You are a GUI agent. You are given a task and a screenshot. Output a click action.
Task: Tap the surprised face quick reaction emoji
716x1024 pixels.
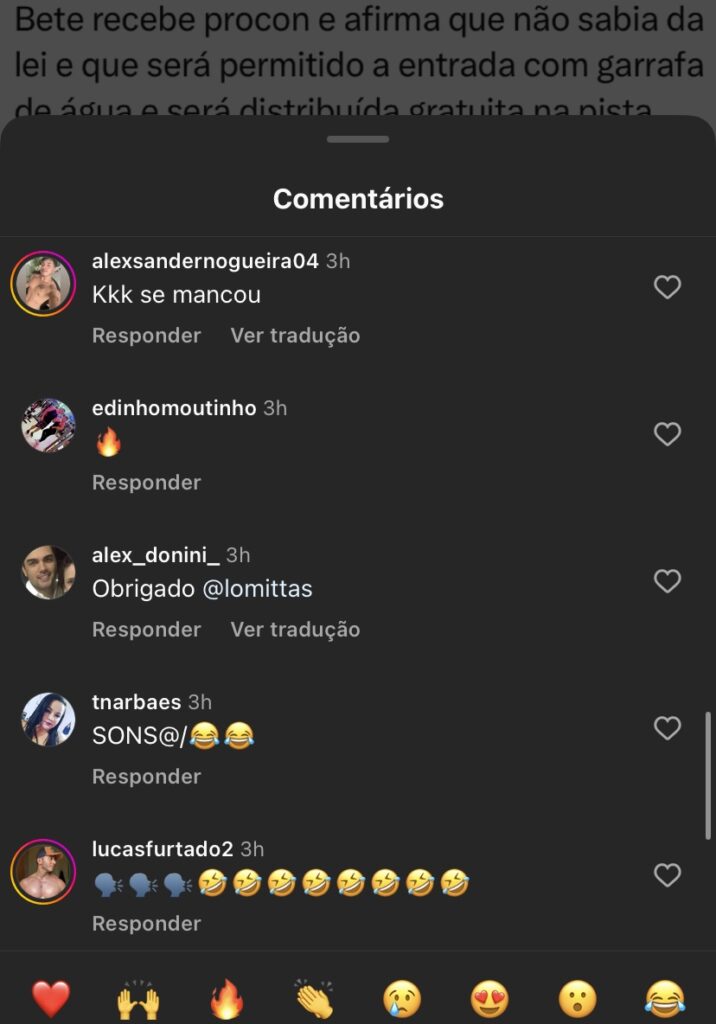(577, 998)
